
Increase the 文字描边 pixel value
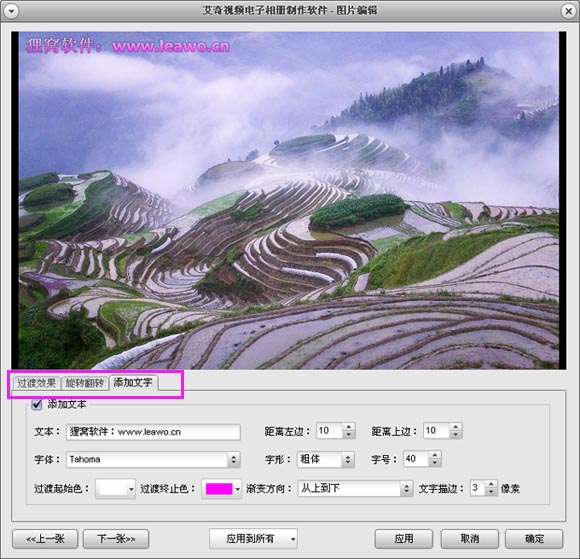tap(491, 484)
